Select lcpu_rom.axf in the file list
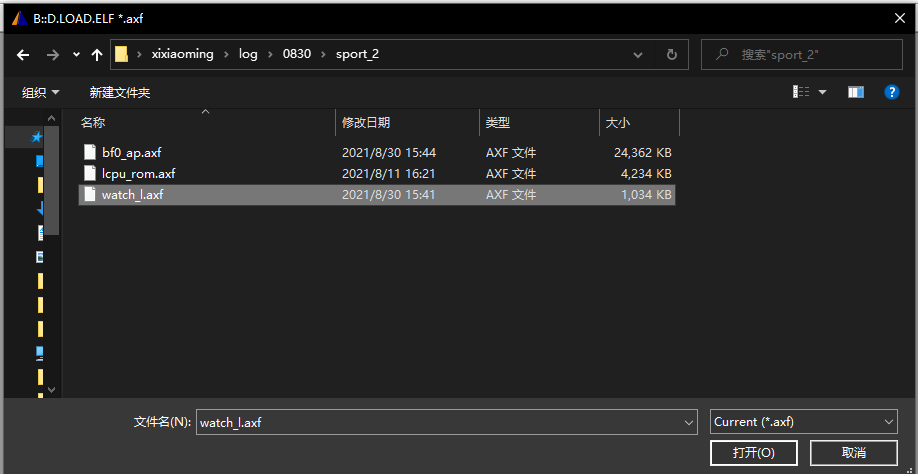This screenshot has width=918, height=474. point(138,174)
